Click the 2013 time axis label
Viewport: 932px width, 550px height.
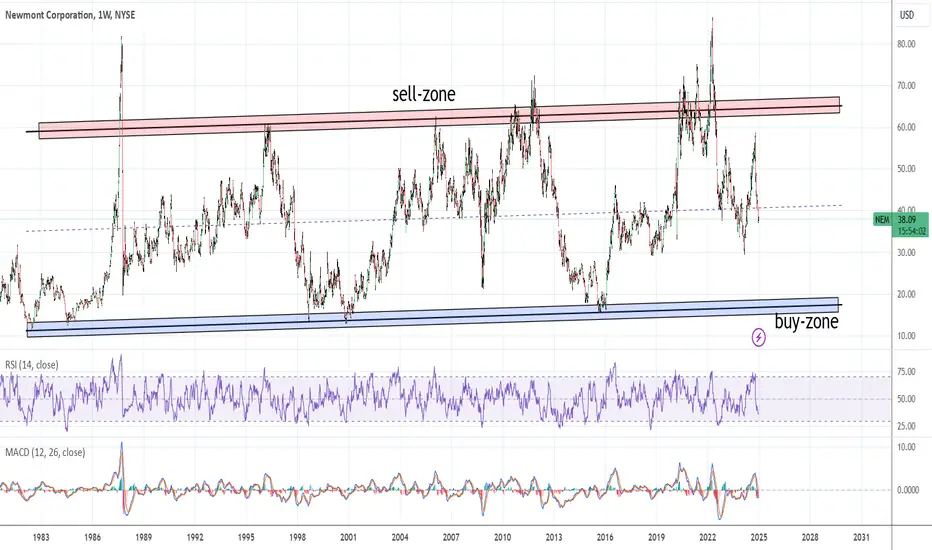[x=553, y=538]
